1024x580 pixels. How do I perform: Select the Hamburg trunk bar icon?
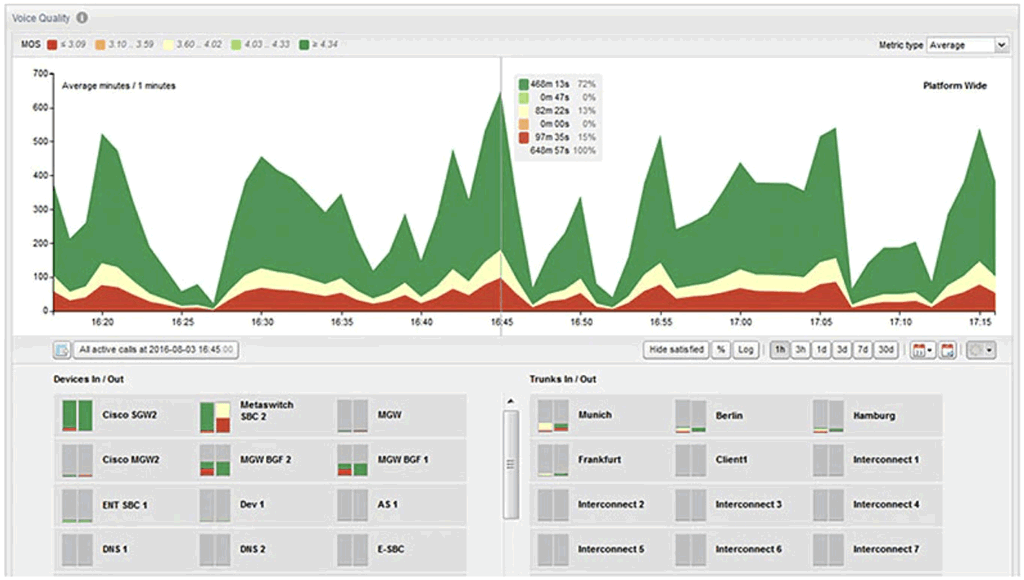829,416
